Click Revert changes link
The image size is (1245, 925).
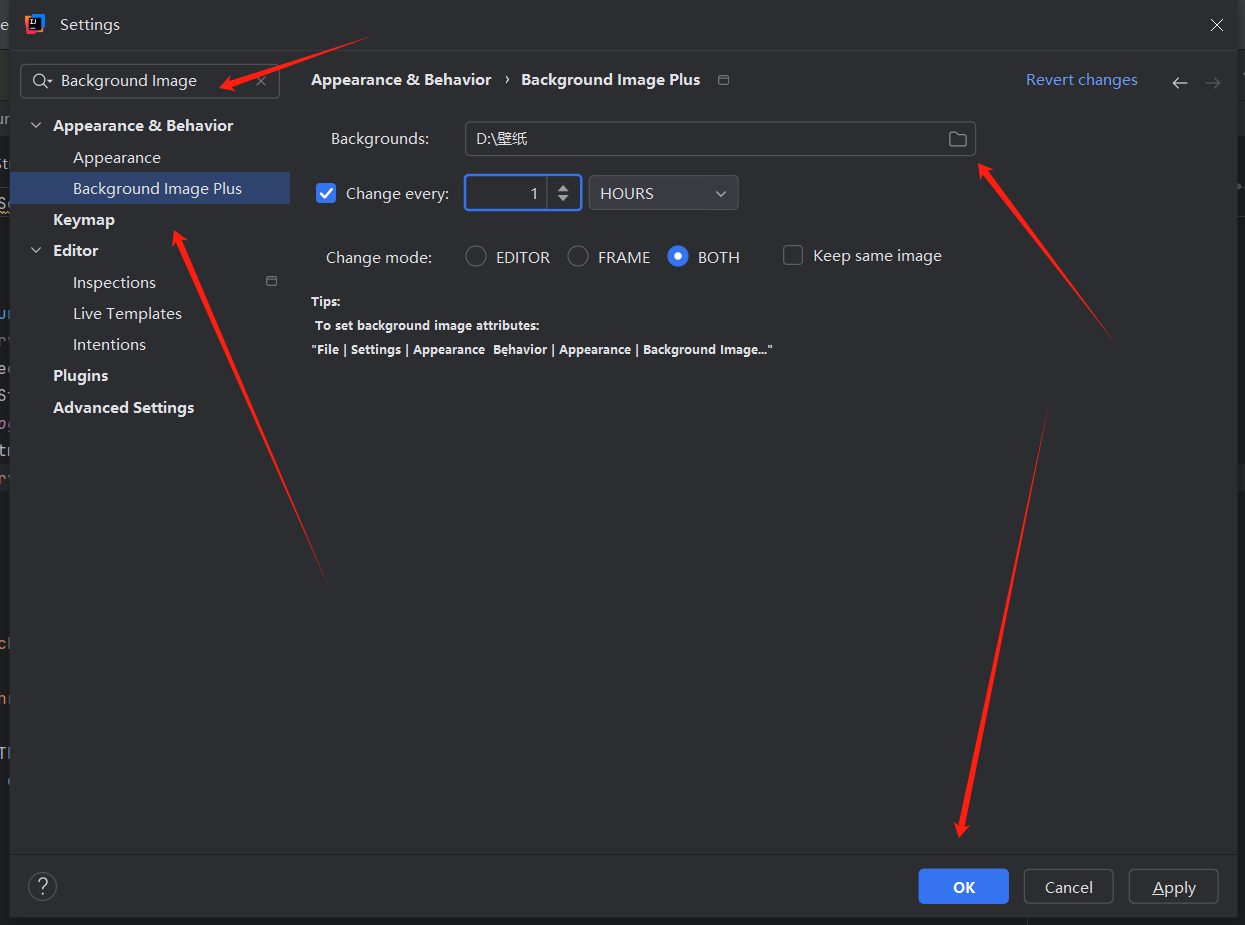(1081, 80)
